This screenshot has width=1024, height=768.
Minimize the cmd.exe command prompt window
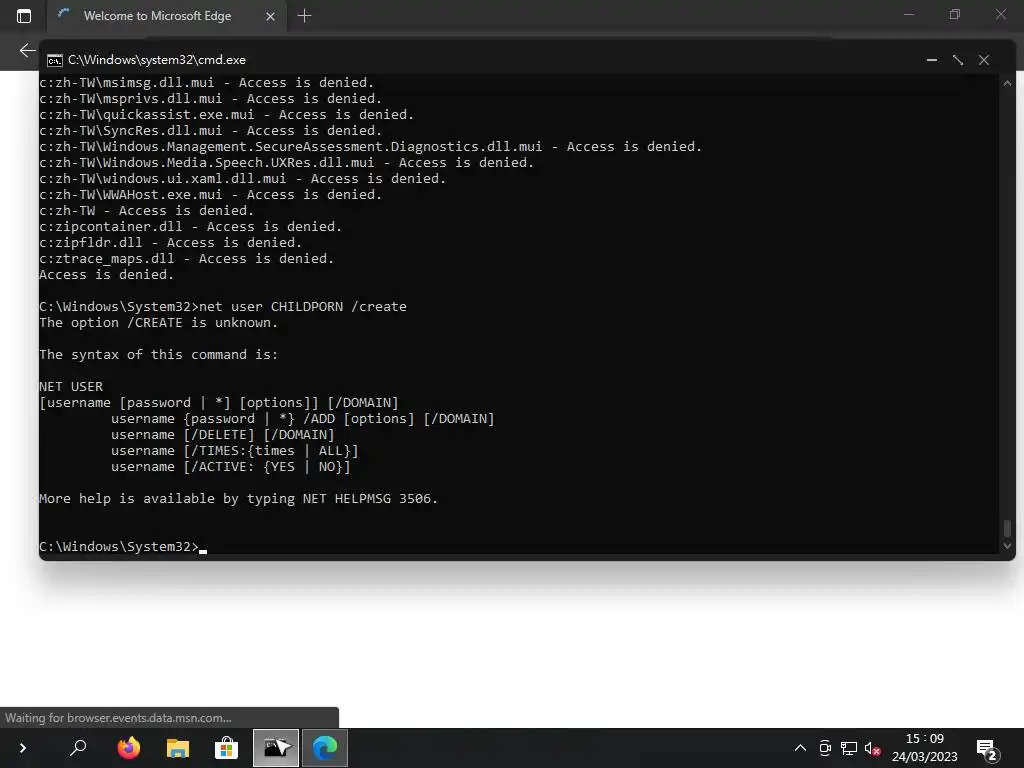[x=932, y=60]
